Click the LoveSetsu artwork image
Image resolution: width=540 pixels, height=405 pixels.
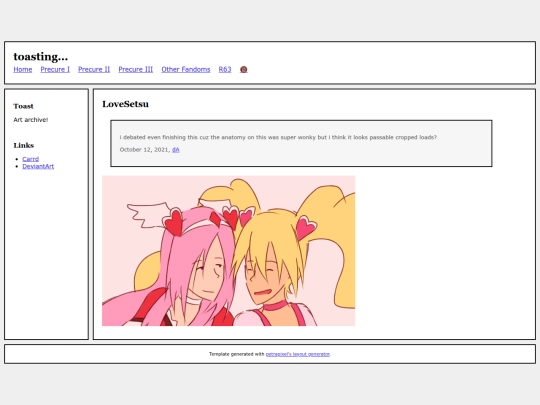pyautogui.click(x=228, y=251)
